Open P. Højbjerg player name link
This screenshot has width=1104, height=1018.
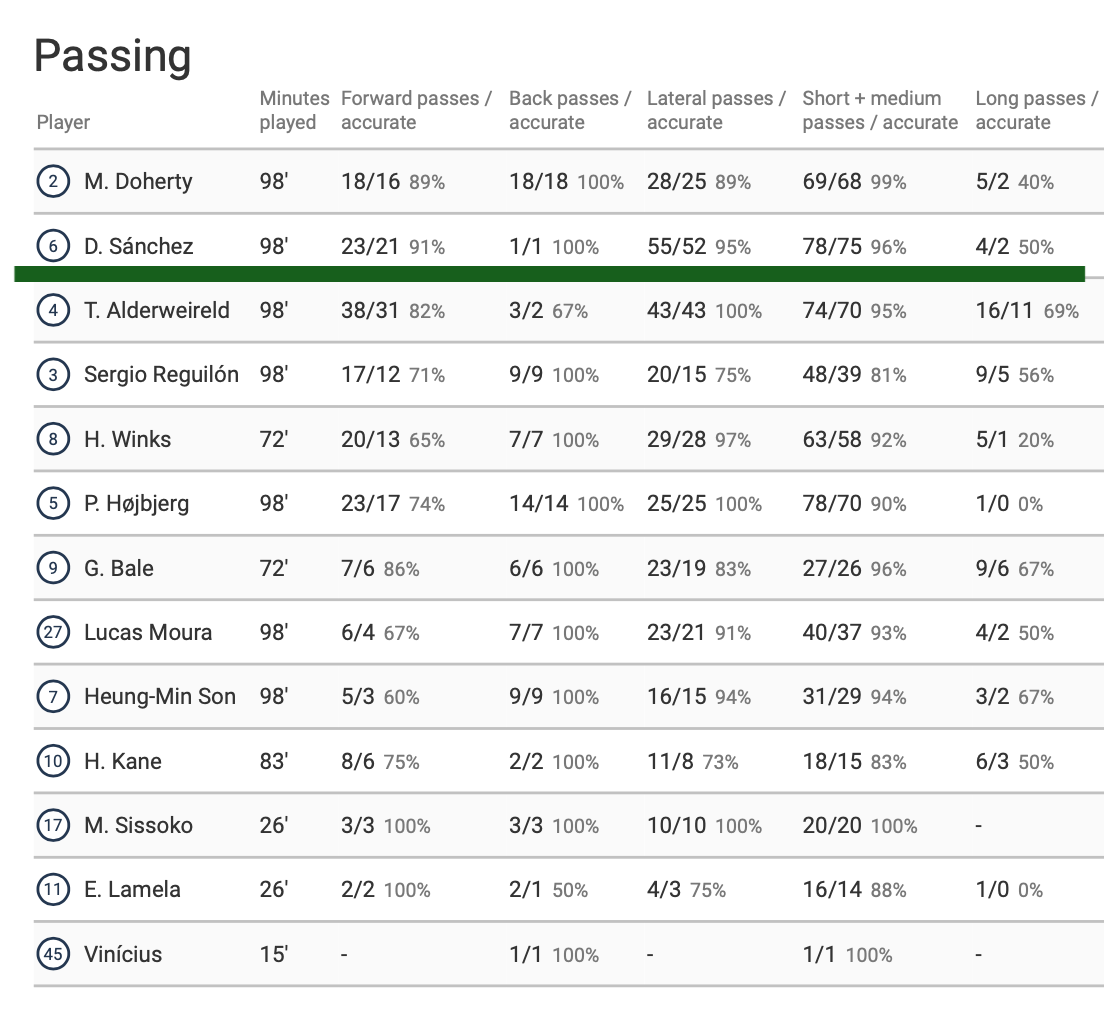[x=136, y=504]
